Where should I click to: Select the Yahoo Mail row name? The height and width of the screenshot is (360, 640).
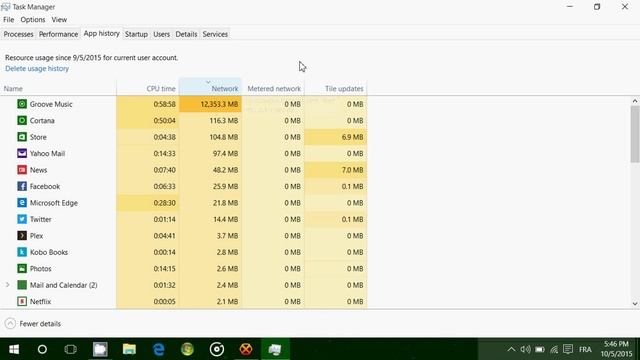coord(47,153)
